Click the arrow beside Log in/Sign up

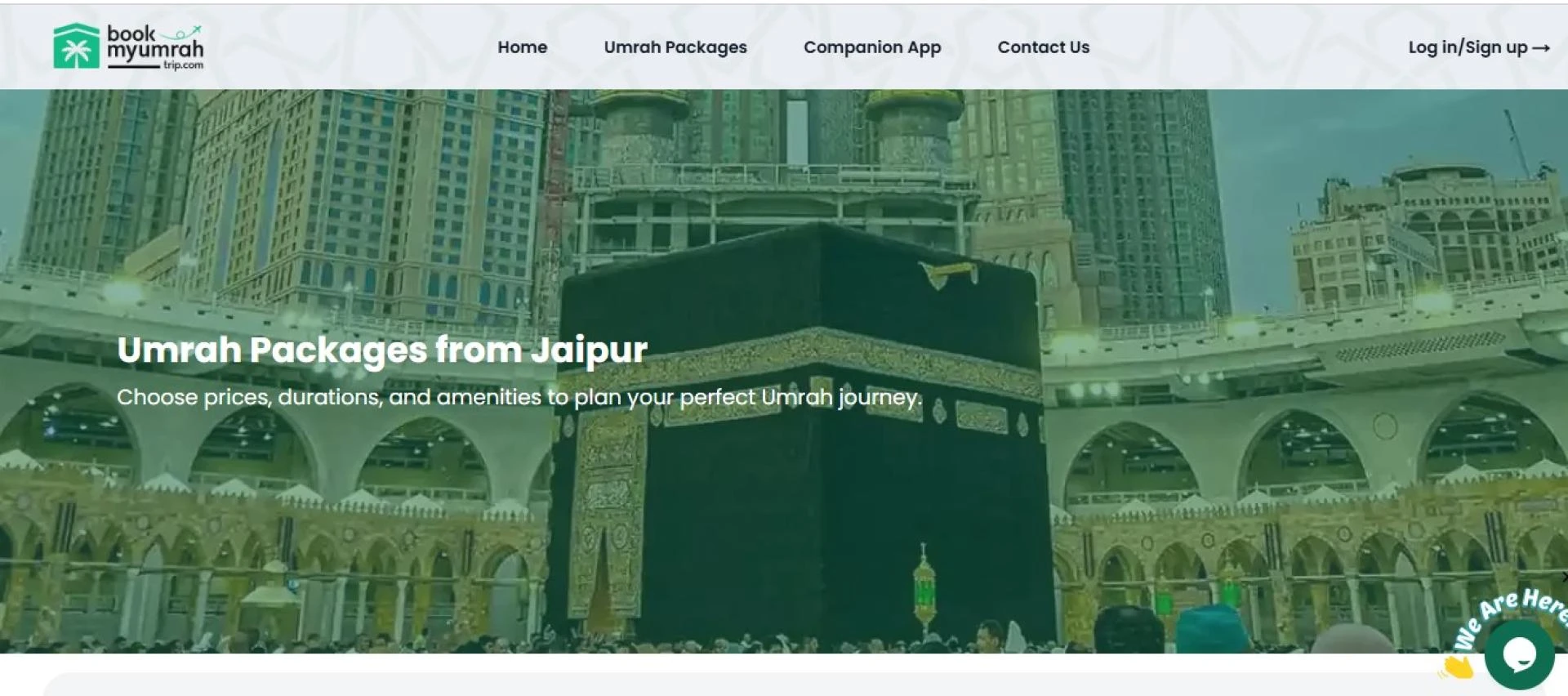point(1541,48)
